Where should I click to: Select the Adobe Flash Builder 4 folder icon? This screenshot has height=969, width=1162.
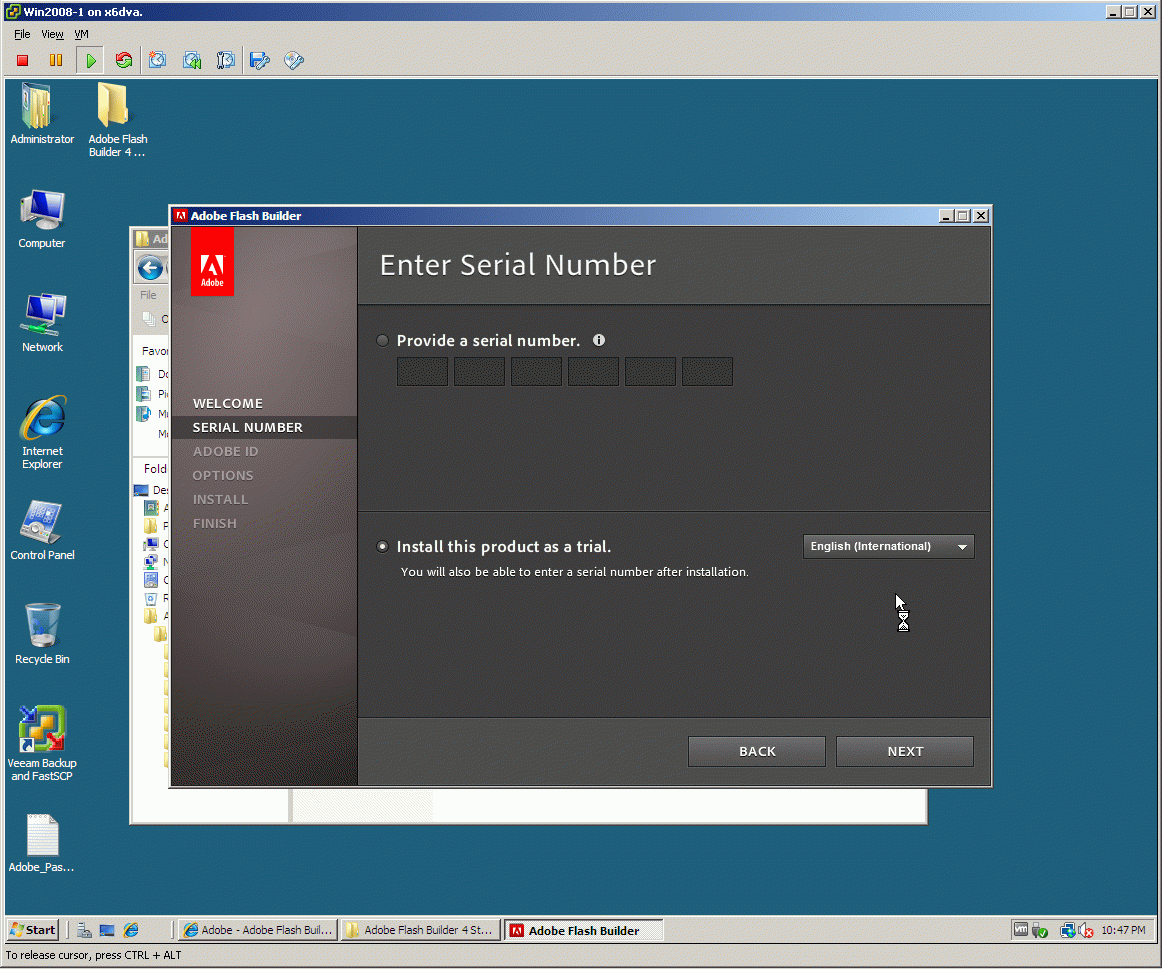coord(117,120)
